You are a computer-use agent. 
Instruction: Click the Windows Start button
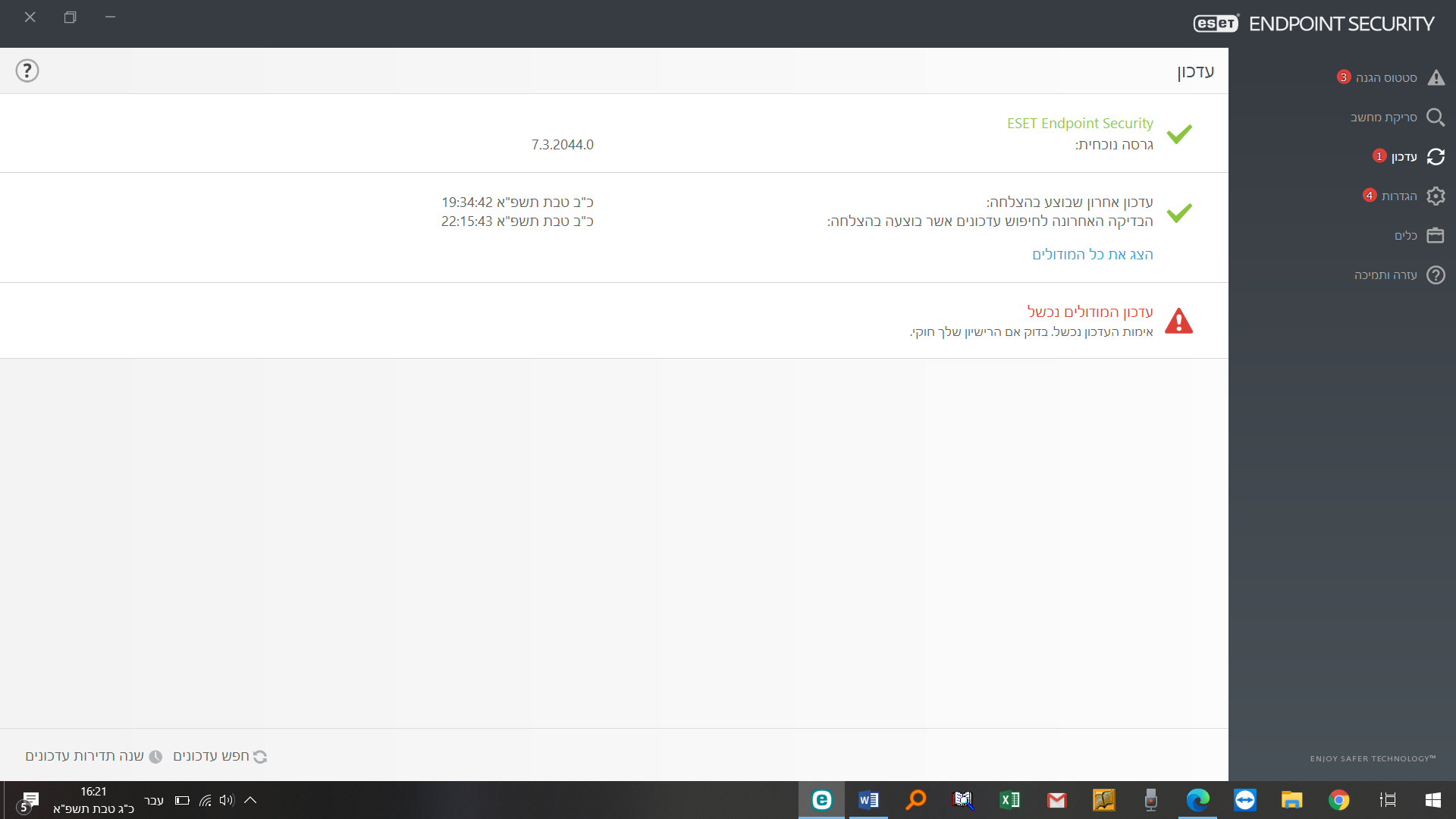point(1432,800)
